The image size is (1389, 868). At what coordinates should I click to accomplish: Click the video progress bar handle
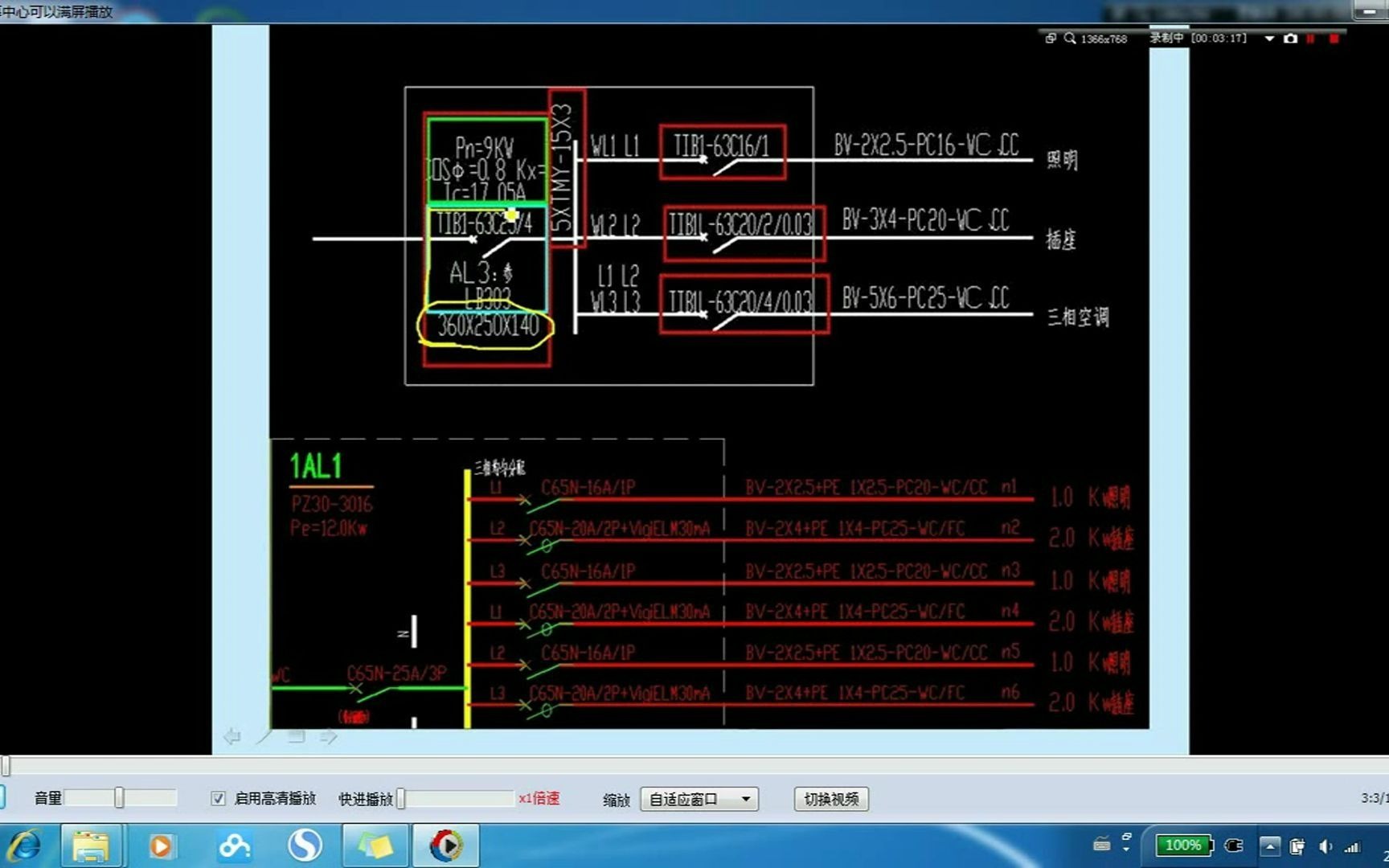[x=5, y=765]
